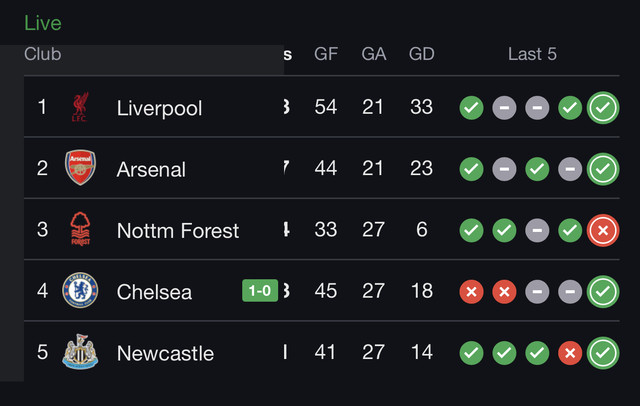Sort table by GF column
The height and width of the screenshot is (406, 640).
(x=326, y=54)
